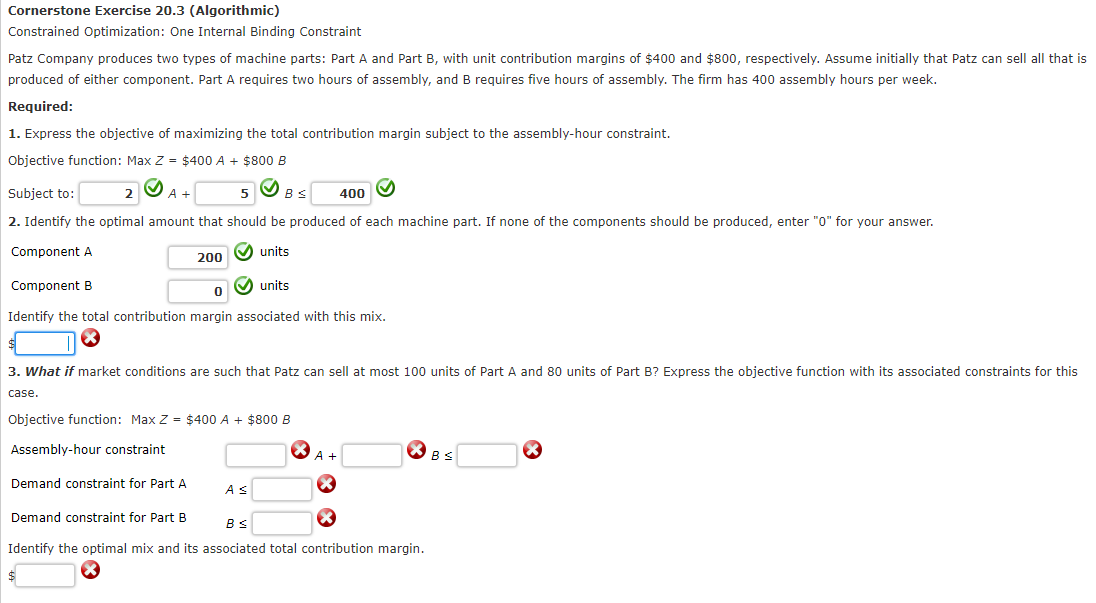
Task: Select the empty contribution margin dollar field
Action: pos(44,343)
